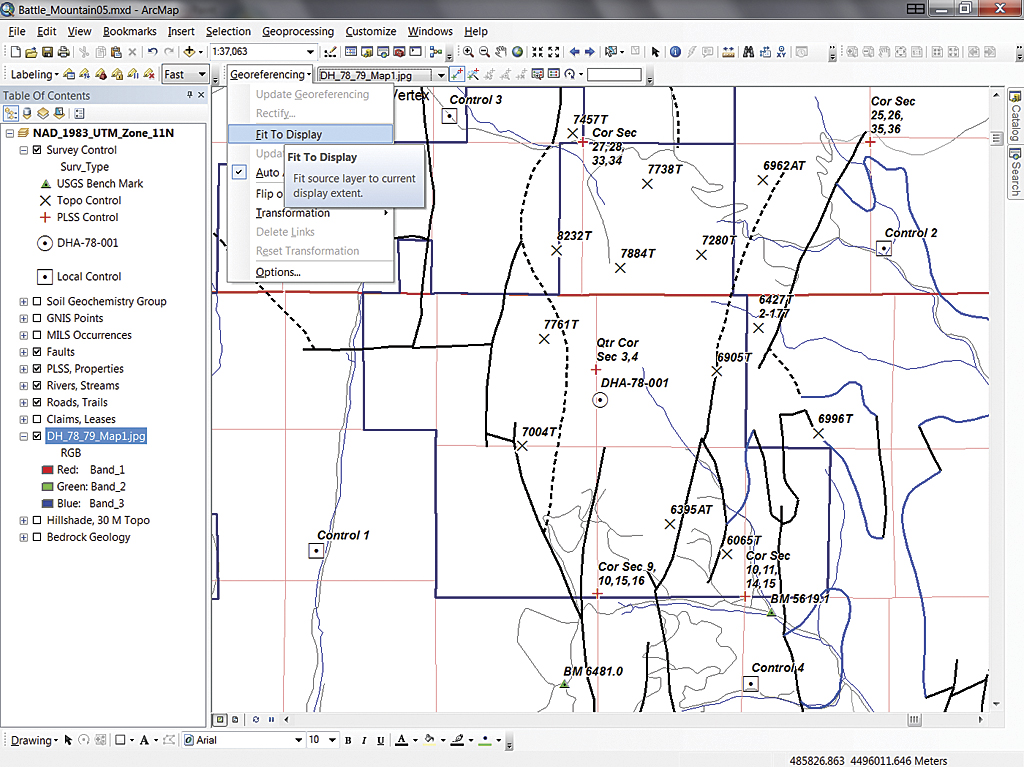Switch TOC to List By Visibility
This screenshot has height=767, width=1024.
(x=43, y=114)
